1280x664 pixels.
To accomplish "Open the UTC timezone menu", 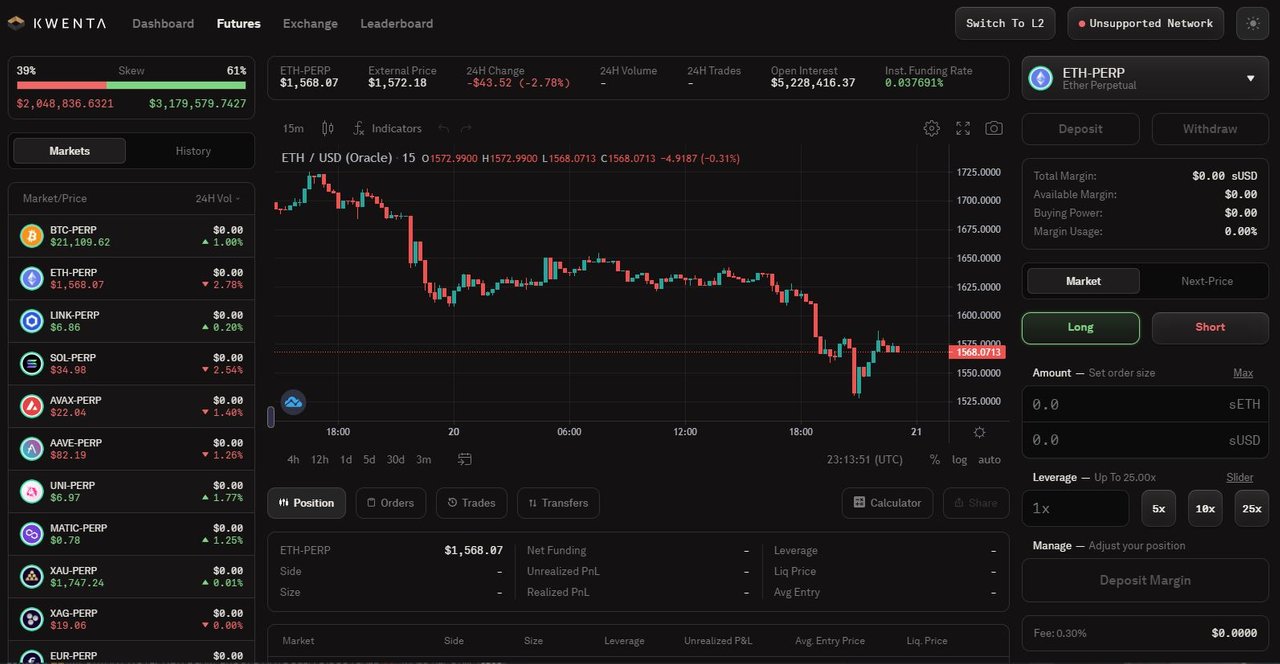I will tap(865, 459).
